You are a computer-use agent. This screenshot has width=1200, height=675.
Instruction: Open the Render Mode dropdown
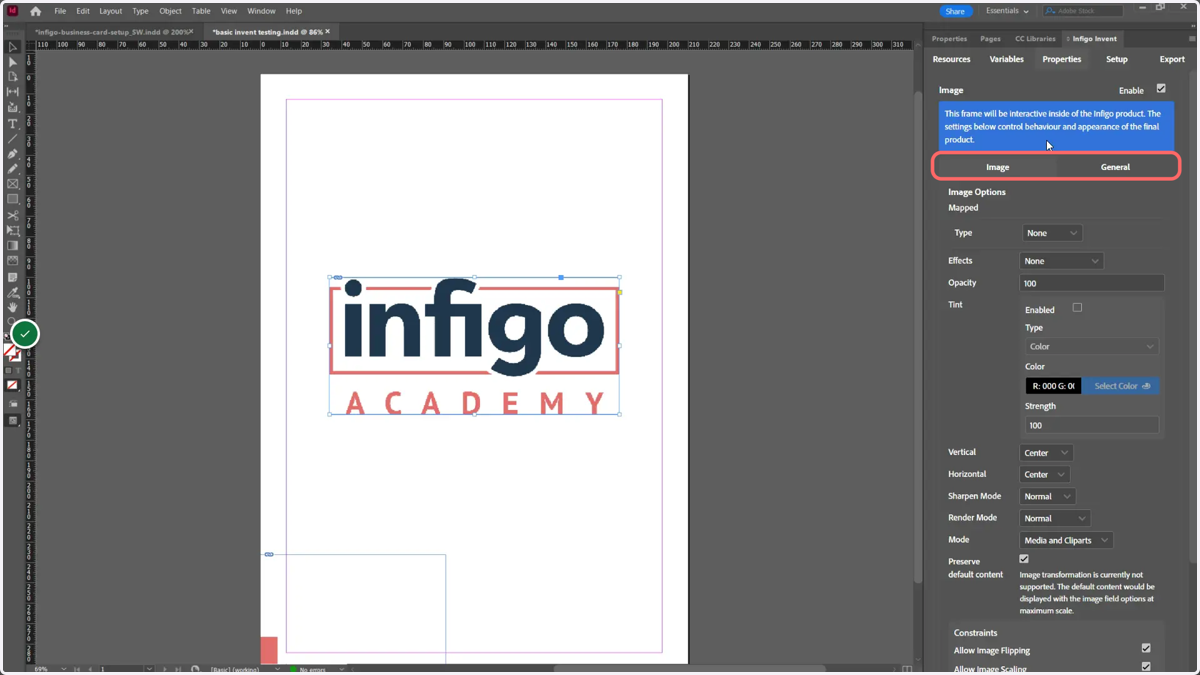tap(1054, 519)
